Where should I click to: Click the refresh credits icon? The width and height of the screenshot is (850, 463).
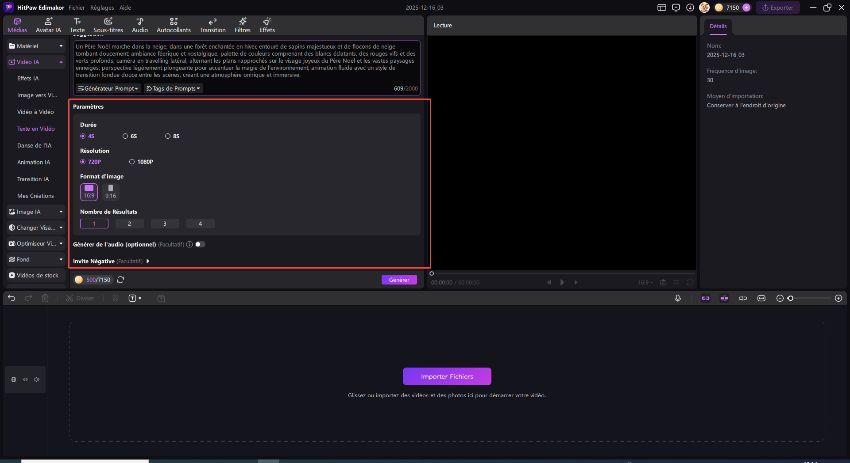120,280
